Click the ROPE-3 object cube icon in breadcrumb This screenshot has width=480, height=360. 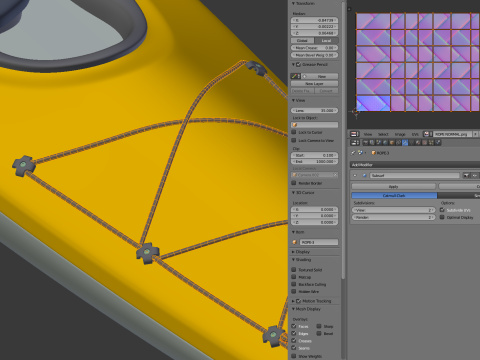(373, 153)
